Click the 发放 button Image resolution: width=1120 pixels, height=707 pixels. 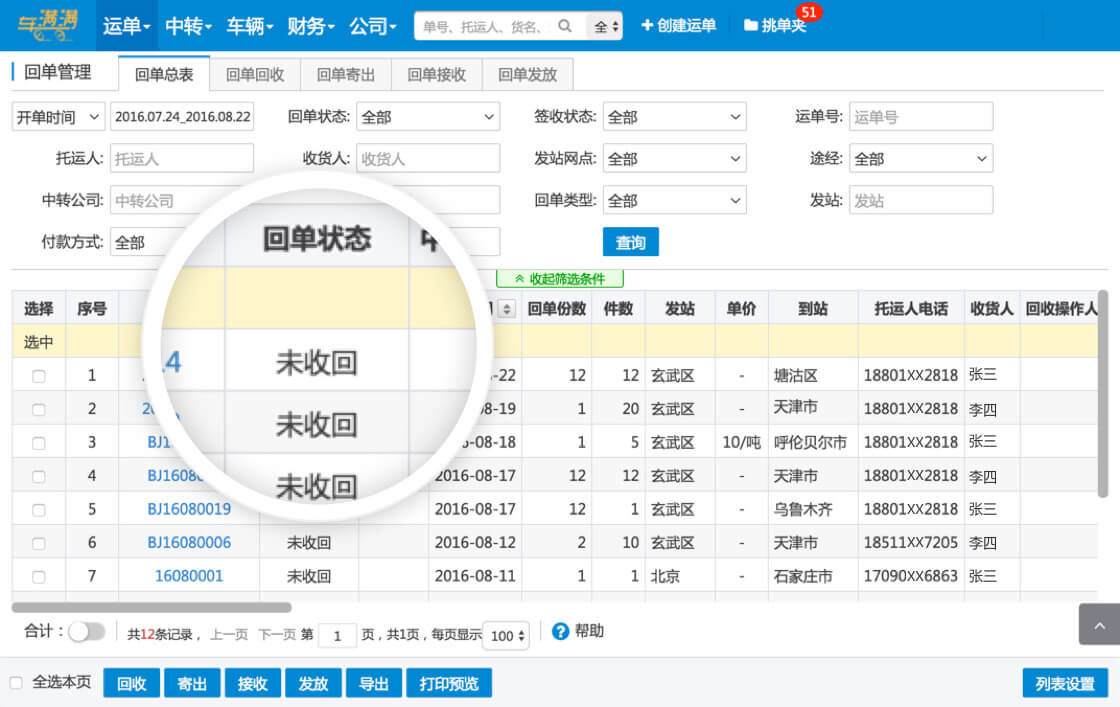(x=313, y=683)
